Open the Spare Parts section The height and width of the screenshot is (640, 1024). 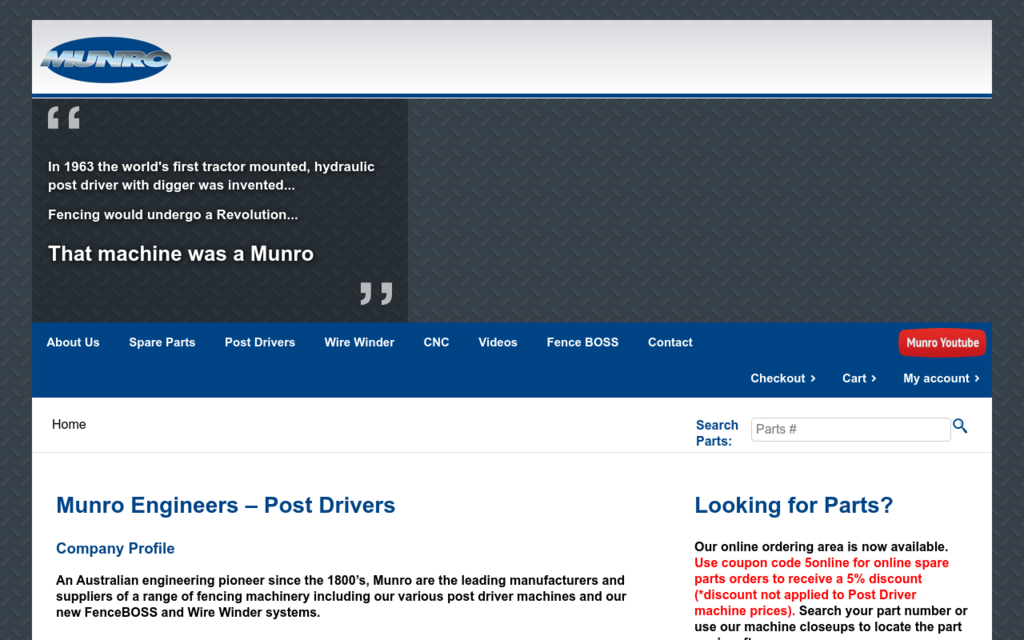click(x=161, y=342)
